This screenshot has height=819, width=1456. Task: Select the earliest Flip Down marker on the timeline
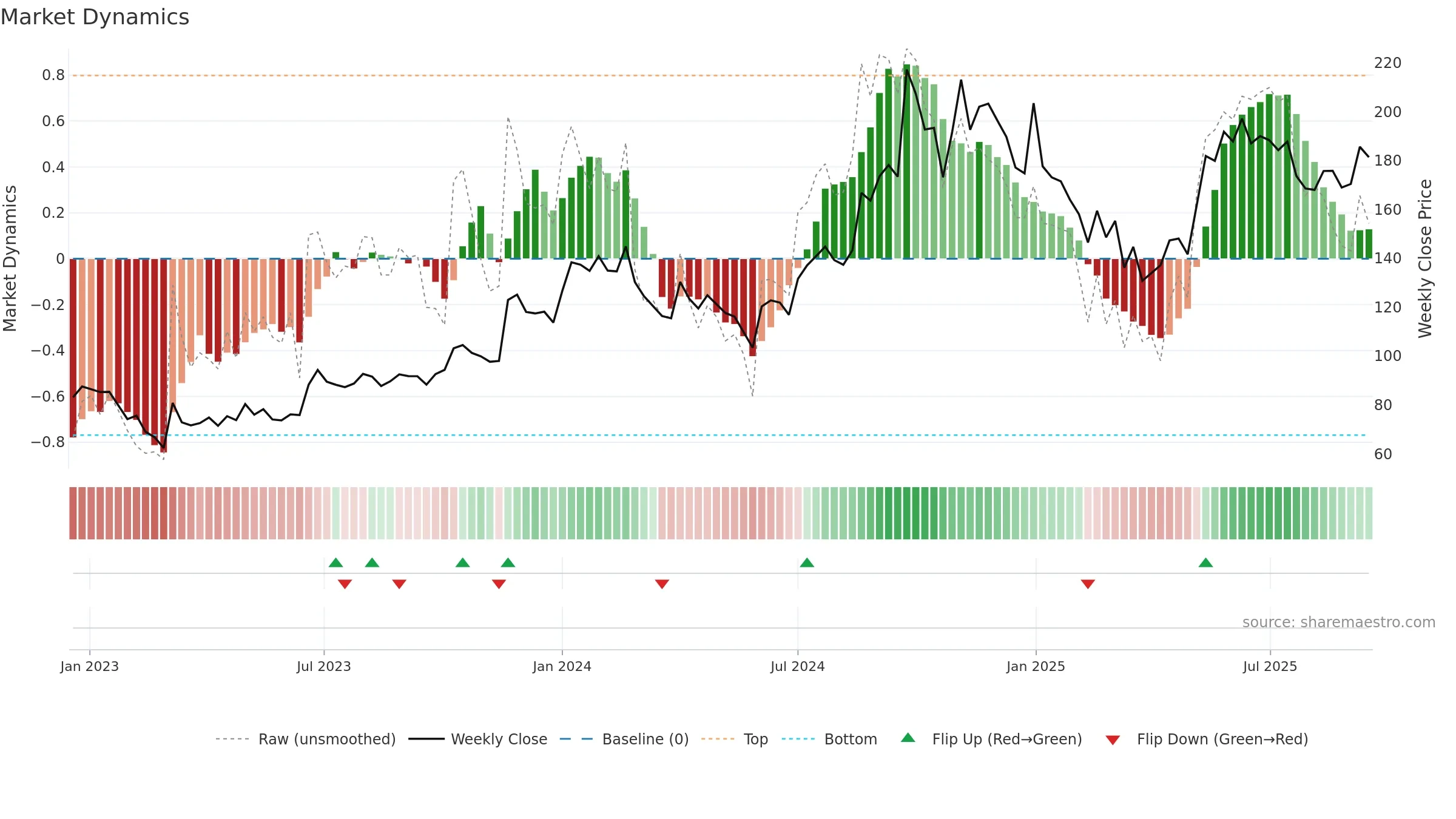345,584
